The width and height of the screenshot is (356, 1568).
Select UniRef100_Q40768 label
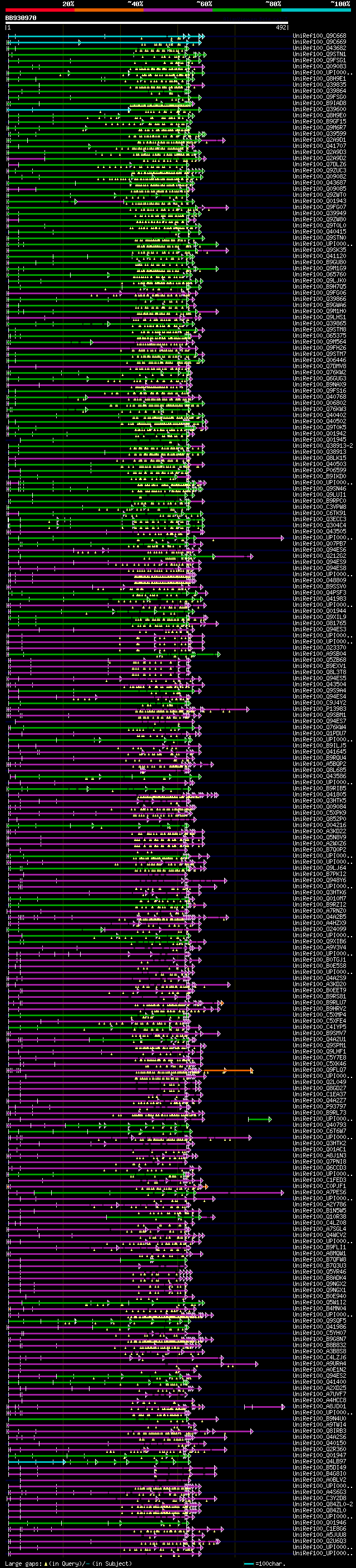319,397
